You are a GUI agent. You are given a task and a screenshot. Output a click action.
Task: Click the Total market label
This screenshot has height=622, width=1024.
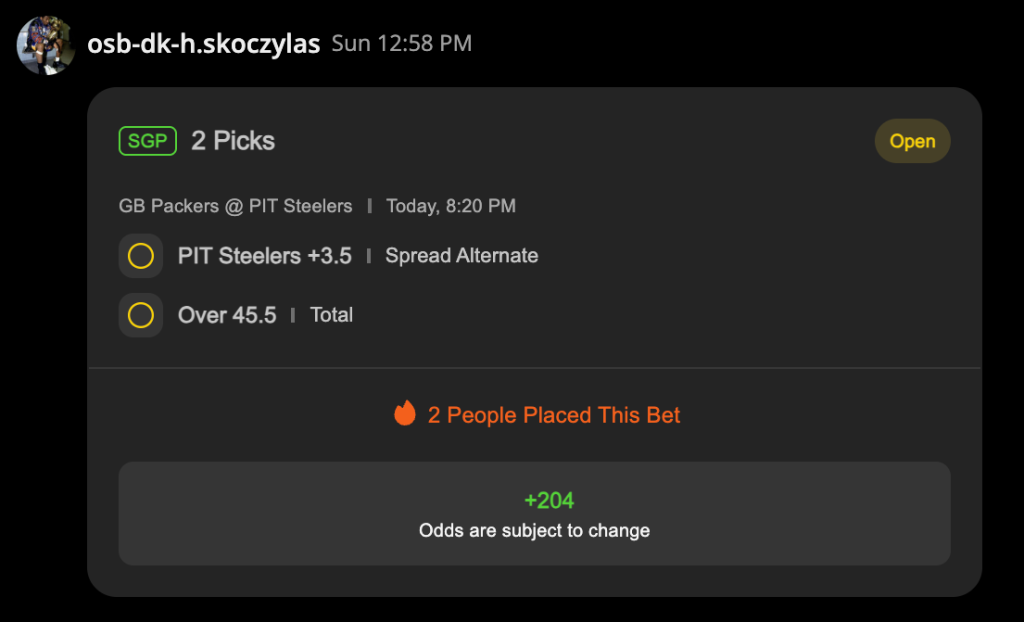tap(332, 315)
